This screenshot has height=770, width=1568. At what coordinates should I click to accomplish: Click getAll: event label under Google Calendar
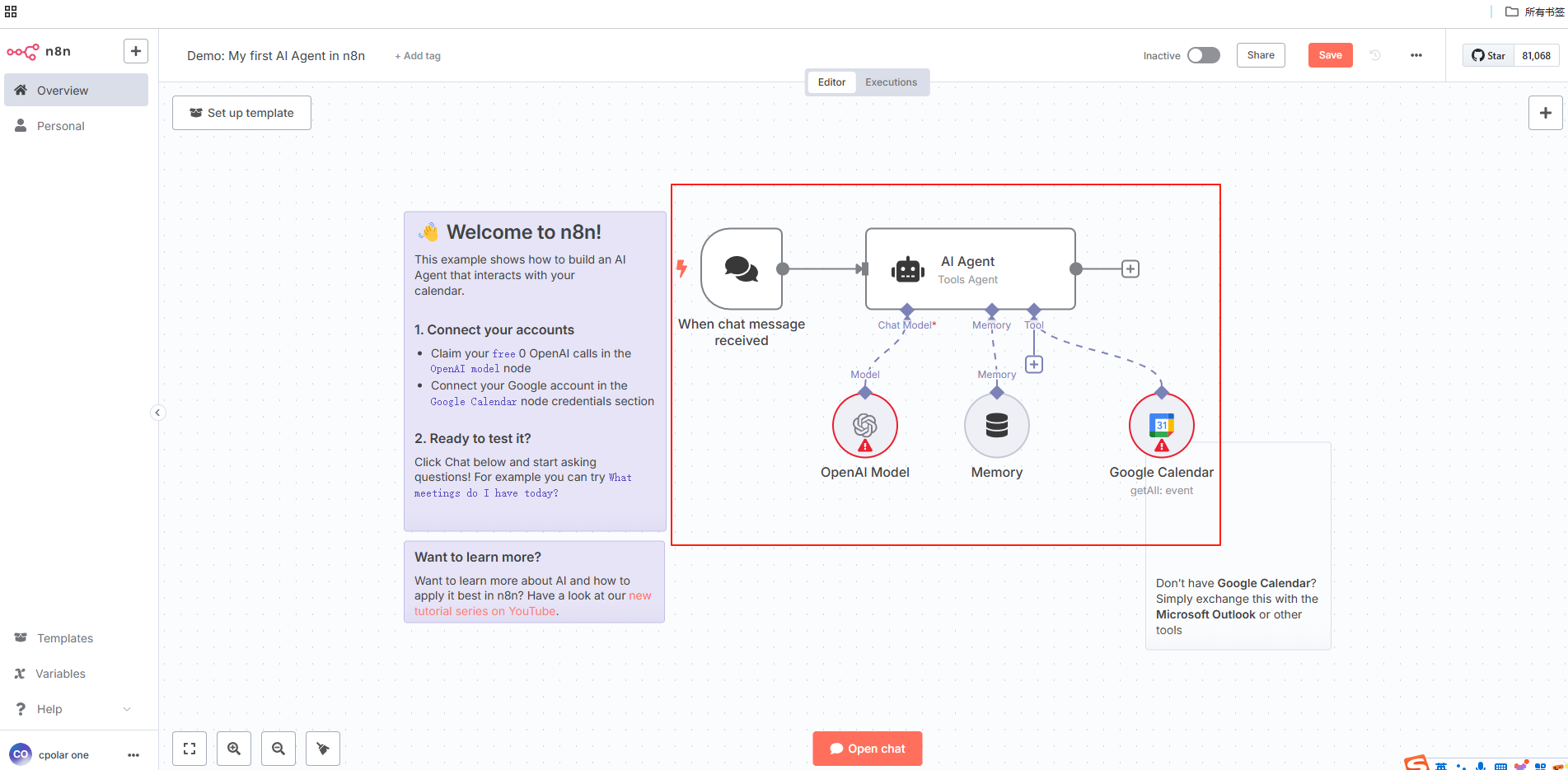click(x=1162, y=491)
